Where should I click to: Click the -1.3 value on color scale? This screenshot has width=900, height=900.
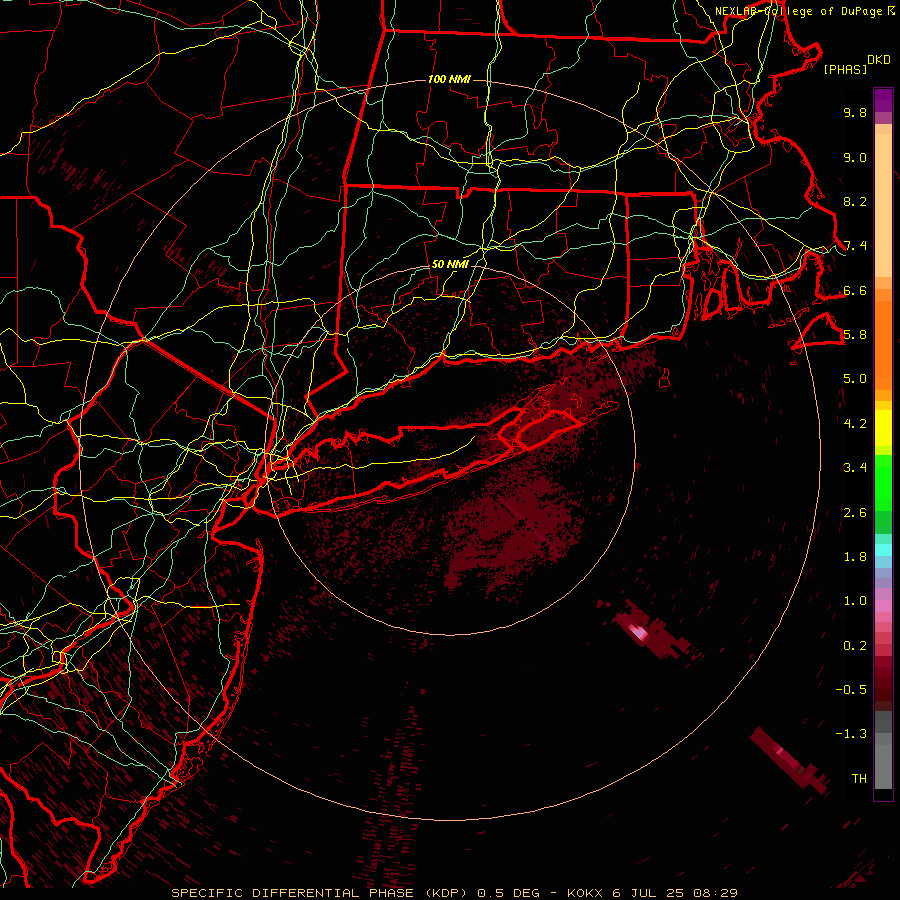(x=851, y=734)
